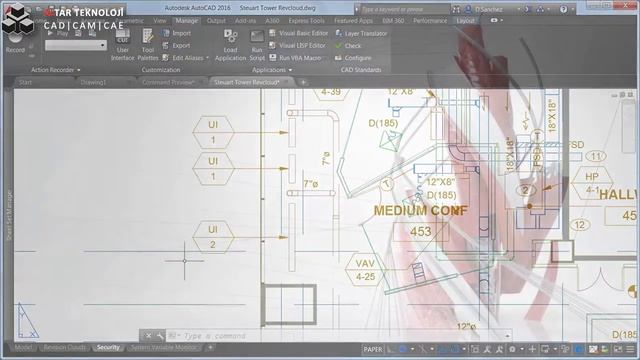Add a new layout with plus
Image resolution: width=640 pixels, height=360 pixels.
(x=210, y=348)
